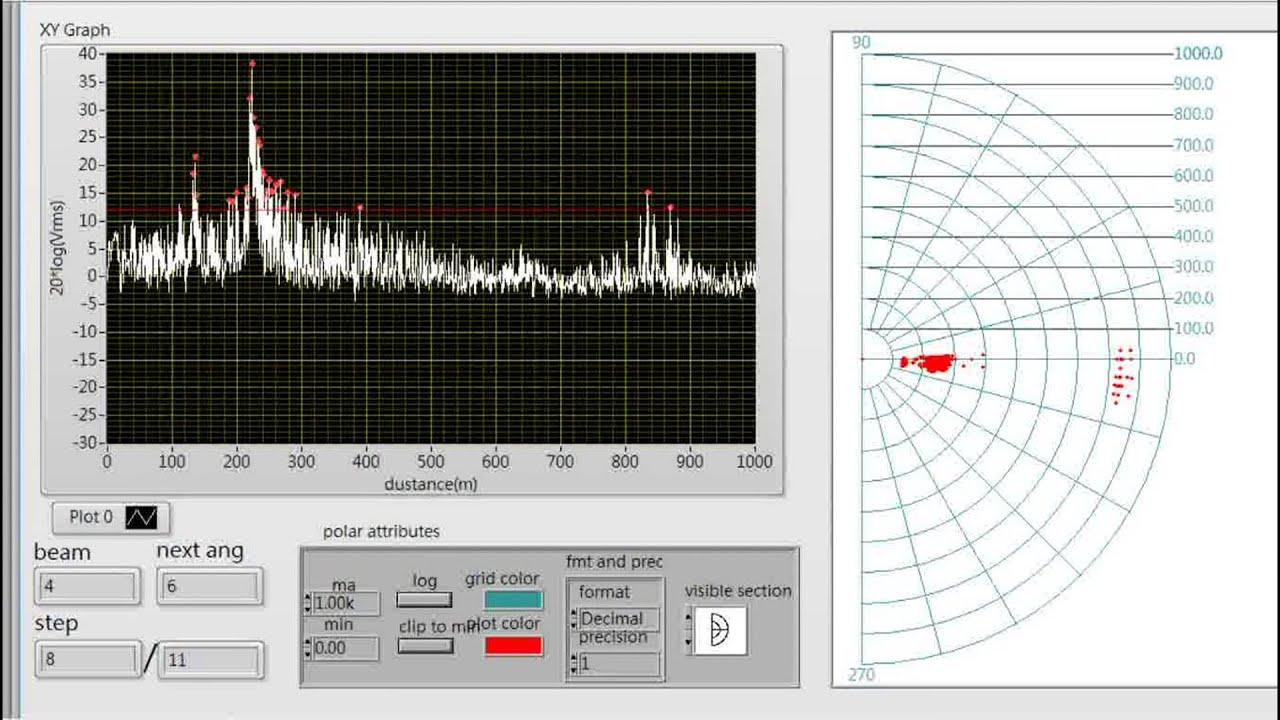Click the visible section label
The height and width of the screenshot is (720, 1280).
point(738,591)
